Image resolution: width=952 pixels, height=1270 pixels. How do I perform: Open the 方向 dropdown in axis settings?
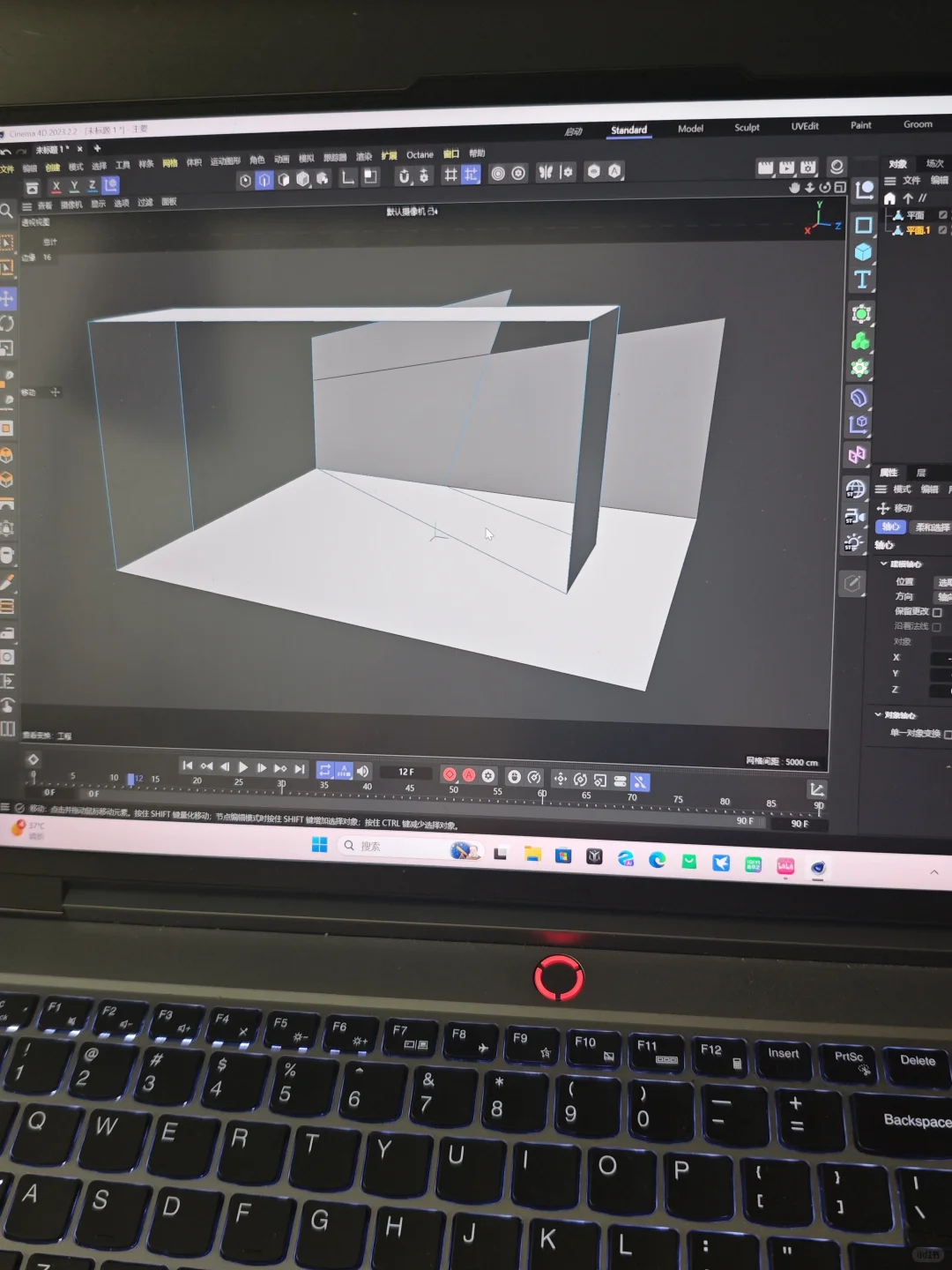[x=944, y=597]
